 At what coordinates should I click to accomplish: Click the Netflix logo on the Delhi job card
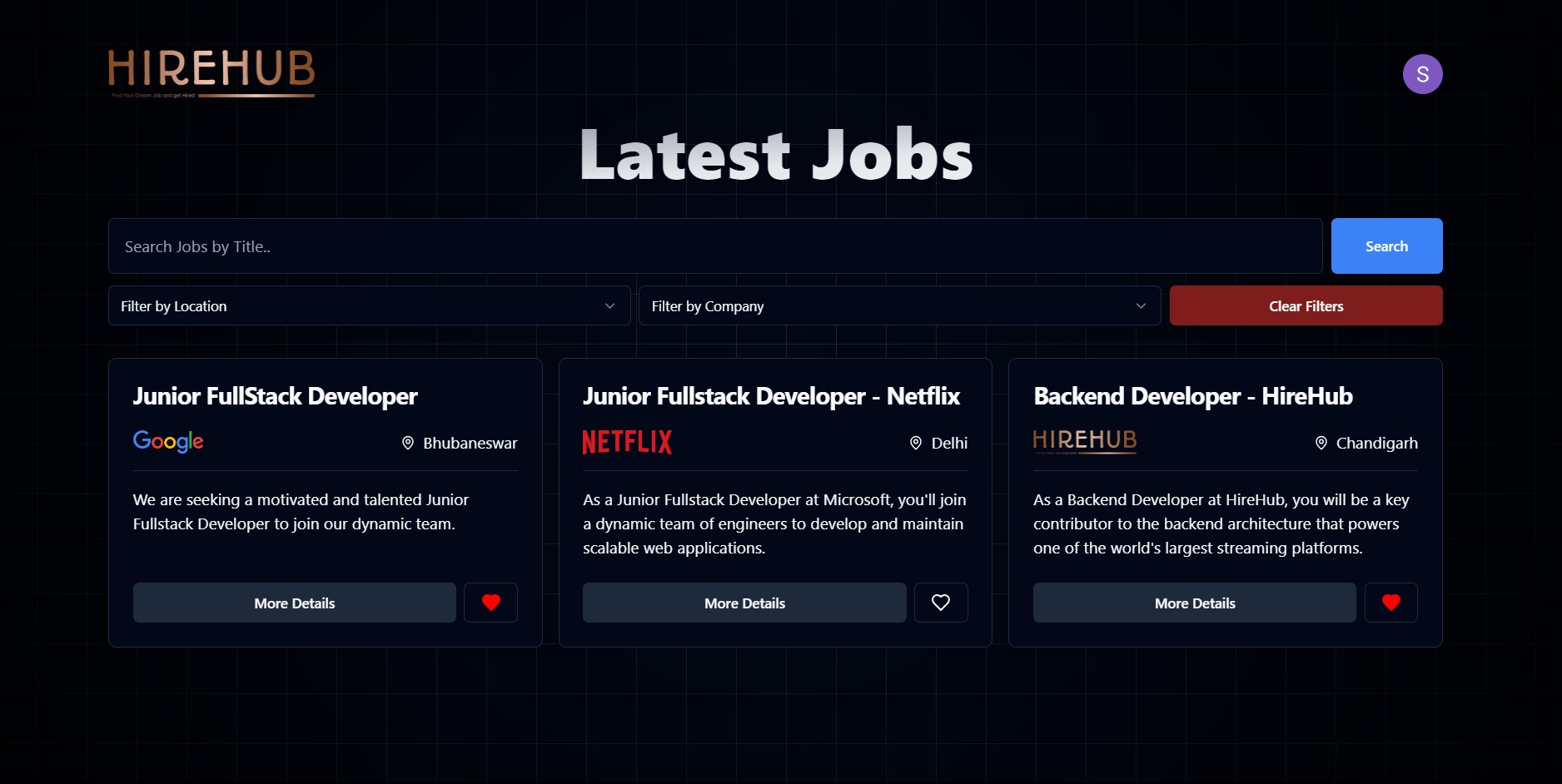click(627, 441)
